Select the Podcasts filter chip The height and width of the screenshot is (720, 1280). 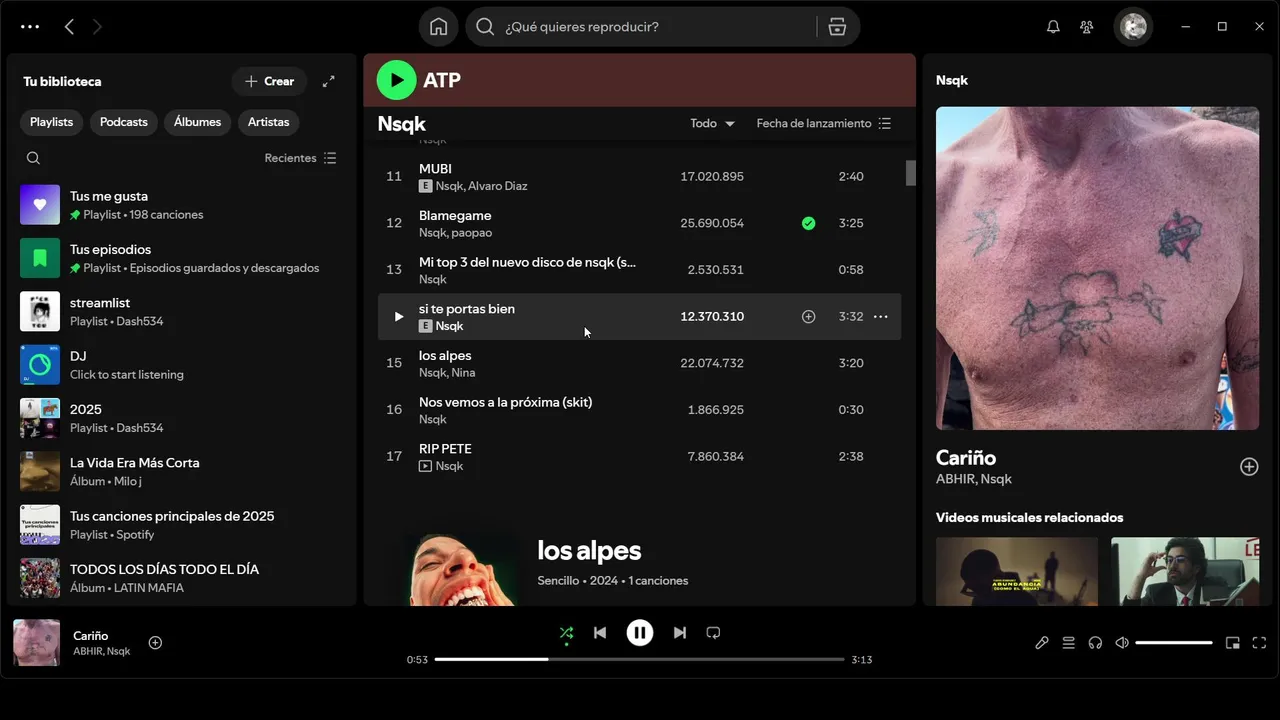(124, 122)
